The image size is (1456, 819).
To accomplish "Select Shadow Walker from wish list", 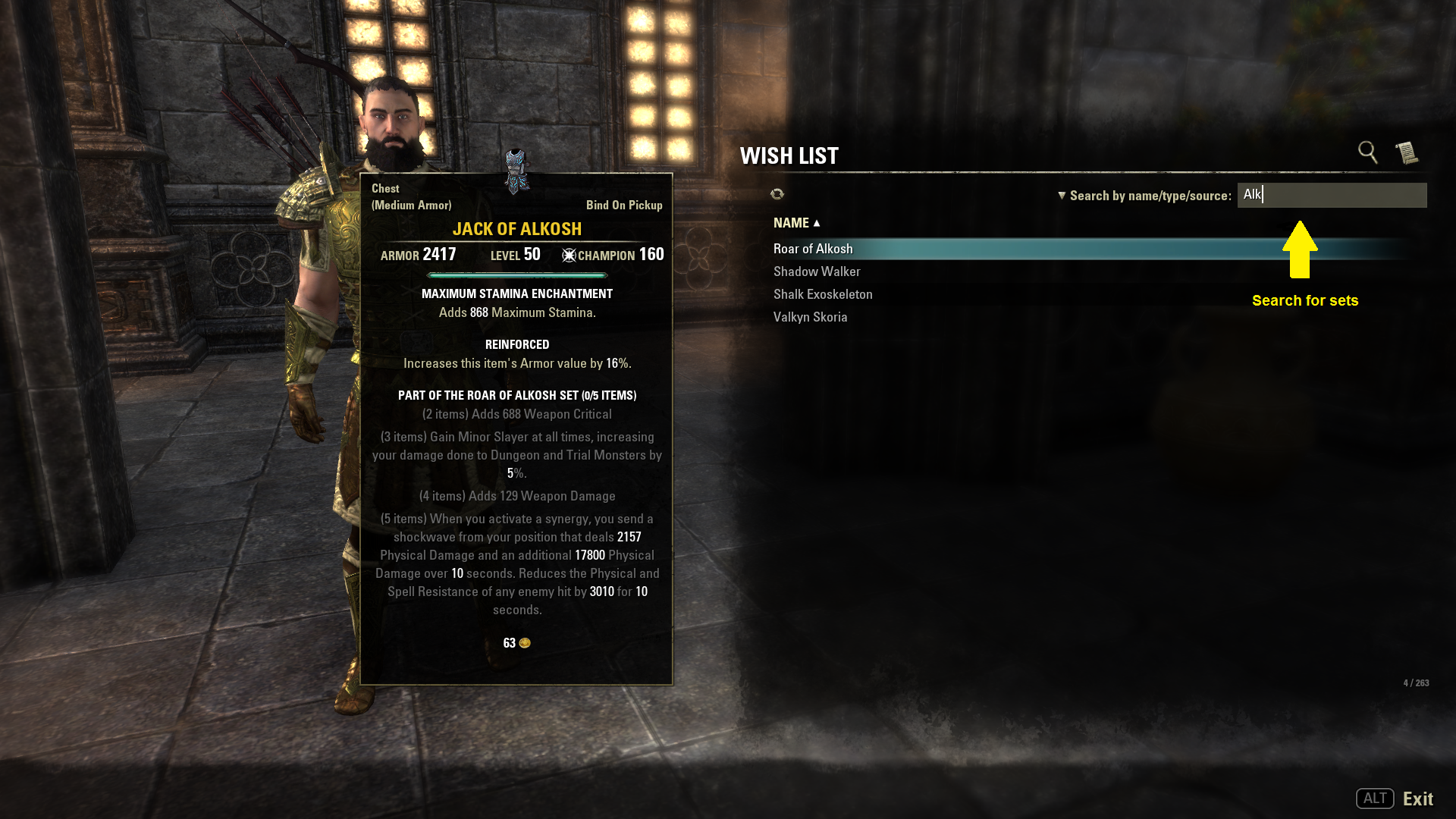I will coord(816,271).
